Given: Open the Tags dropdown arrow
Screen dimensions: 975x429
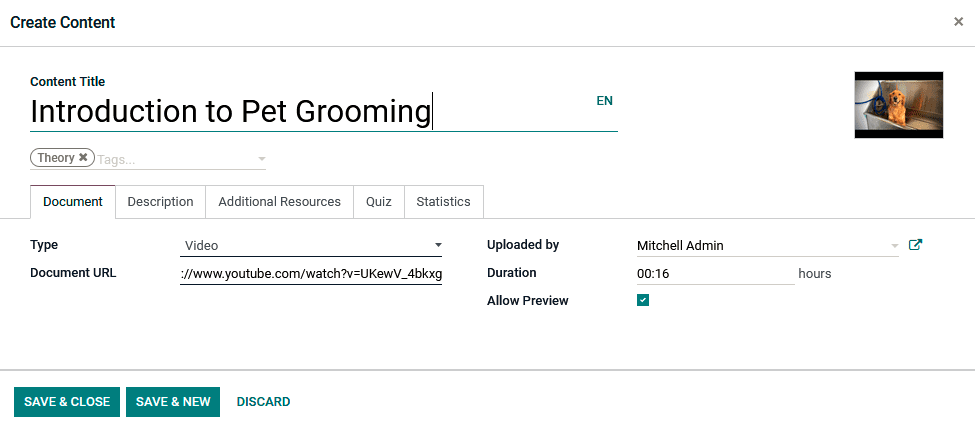Looking at the screenshot, I should point(261,159).
